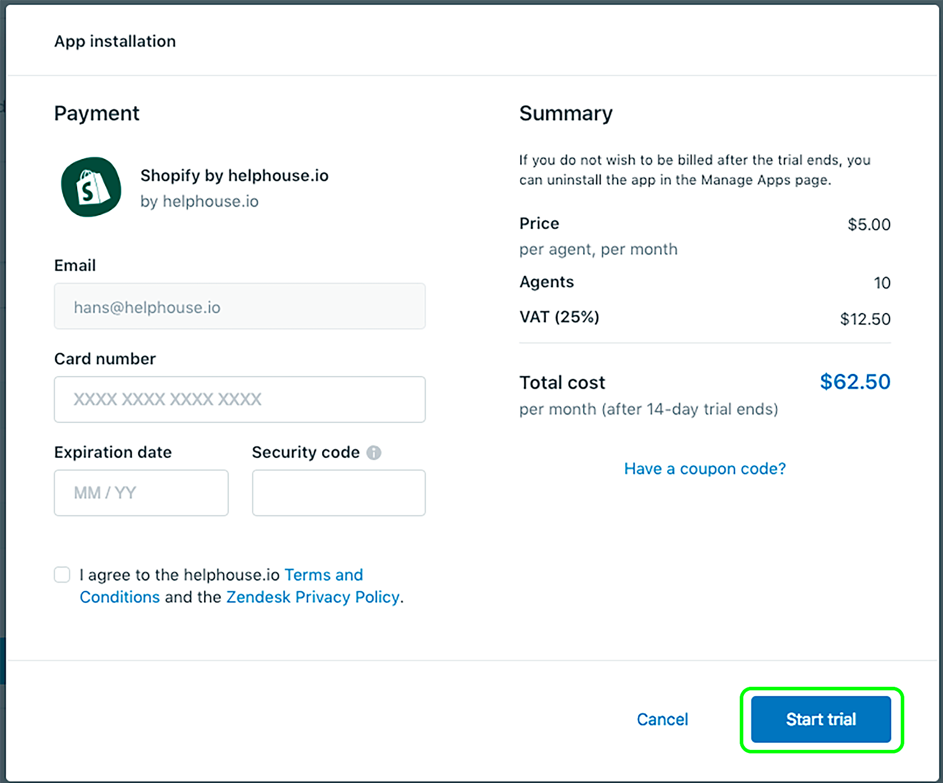The image size is (943, 783).
Task: Click the 'Total cost' label
Action: point(562,382)
